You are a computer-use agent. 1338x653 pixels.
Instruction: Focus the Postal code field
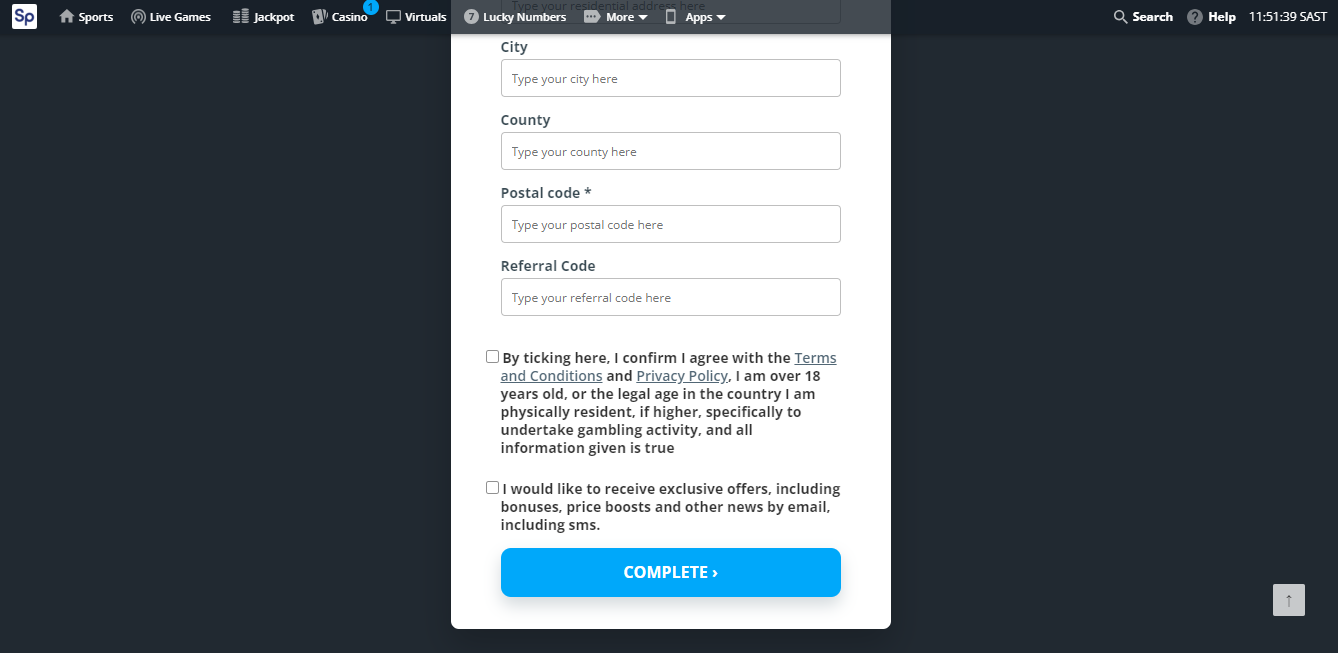671,224
